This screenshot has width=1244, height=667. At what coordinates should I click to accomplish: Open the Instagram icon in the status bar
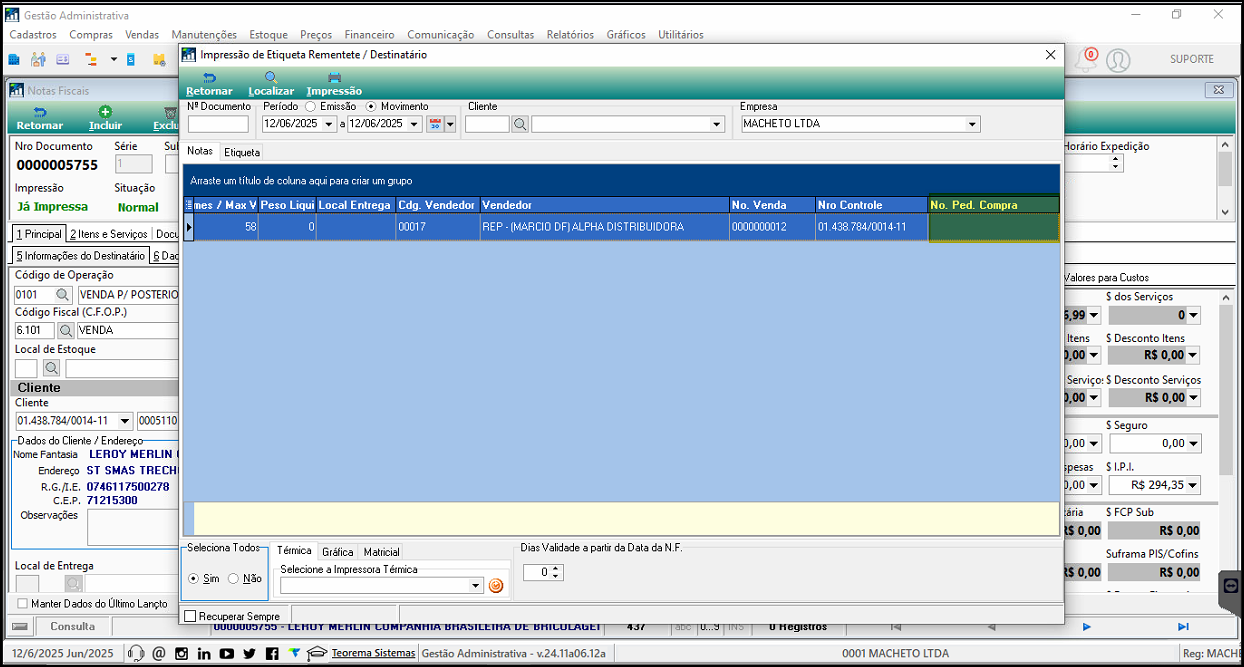pyautogui.click(x=181, y=653)
